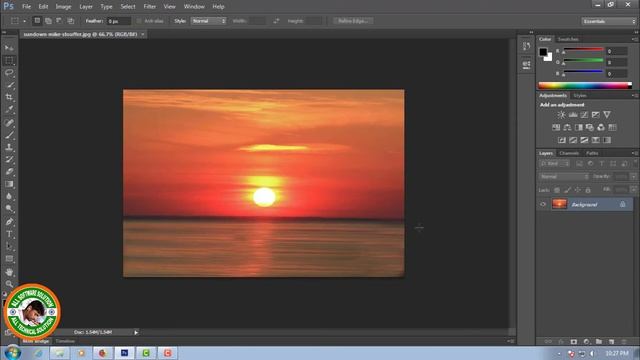Switch to the Channels tab
Viewport: 640px width, 360px height.
point(569,153)
